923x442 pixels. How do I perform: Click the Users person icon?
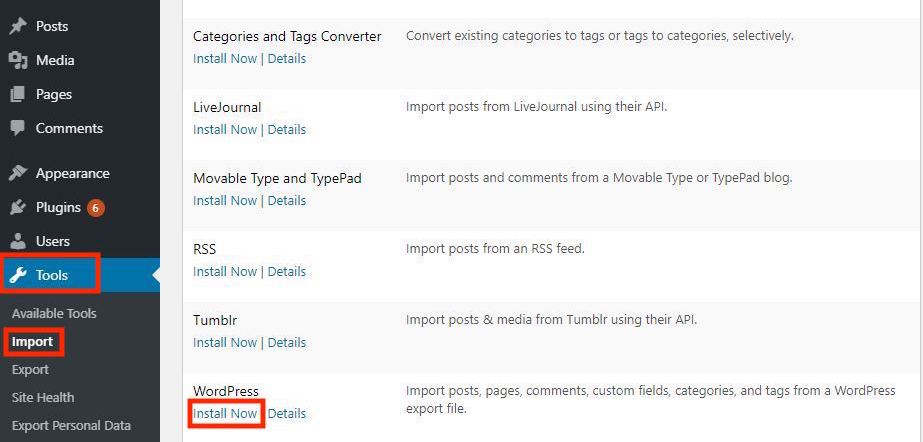pyautogui.click(x=18, y=241)
